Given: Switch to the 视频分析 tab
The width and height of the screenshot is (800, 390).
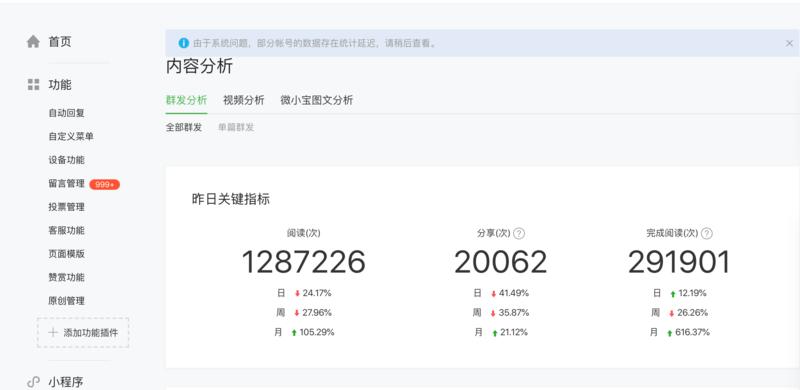Looking at the screenshot, I should 244,100.
